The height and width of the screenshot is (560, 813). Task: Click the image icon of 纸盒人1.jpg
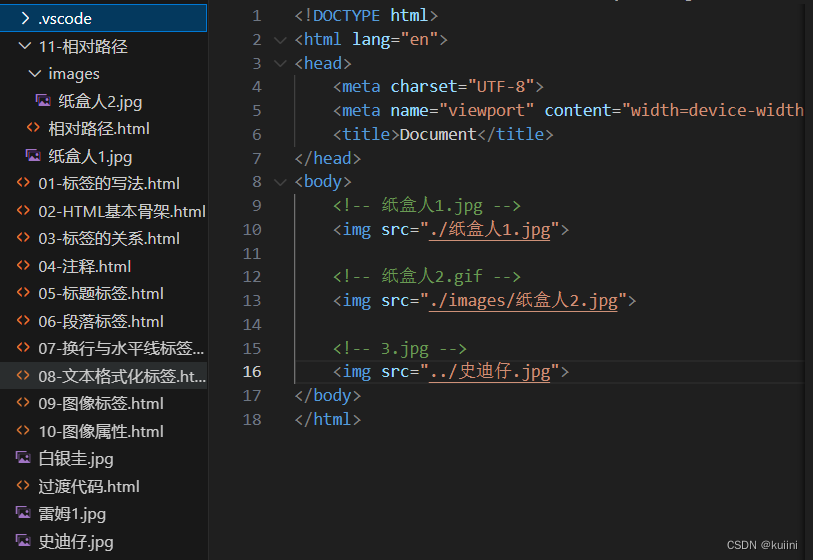33,155
